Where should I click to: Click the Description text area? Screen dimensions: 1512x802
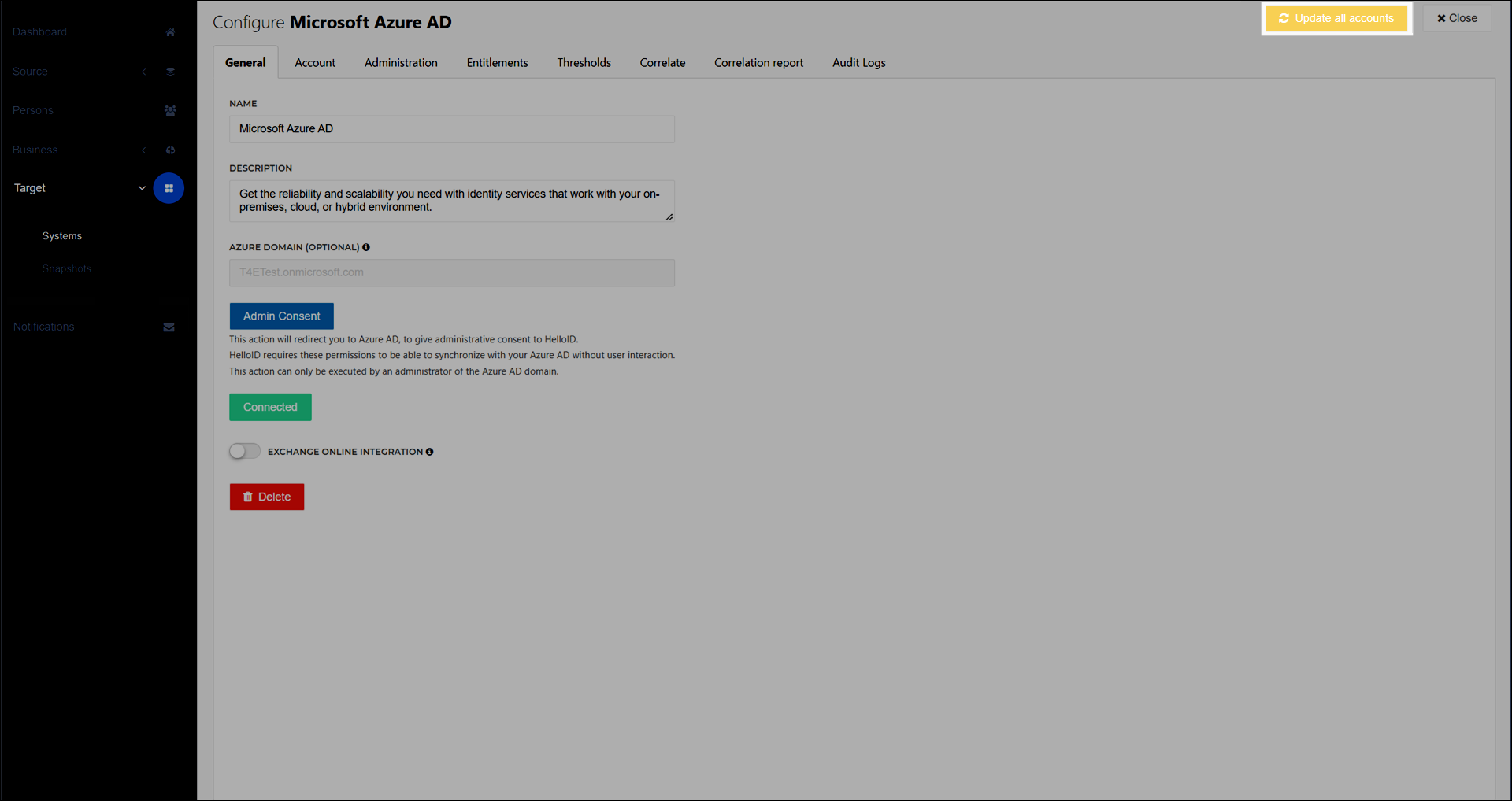452,201
